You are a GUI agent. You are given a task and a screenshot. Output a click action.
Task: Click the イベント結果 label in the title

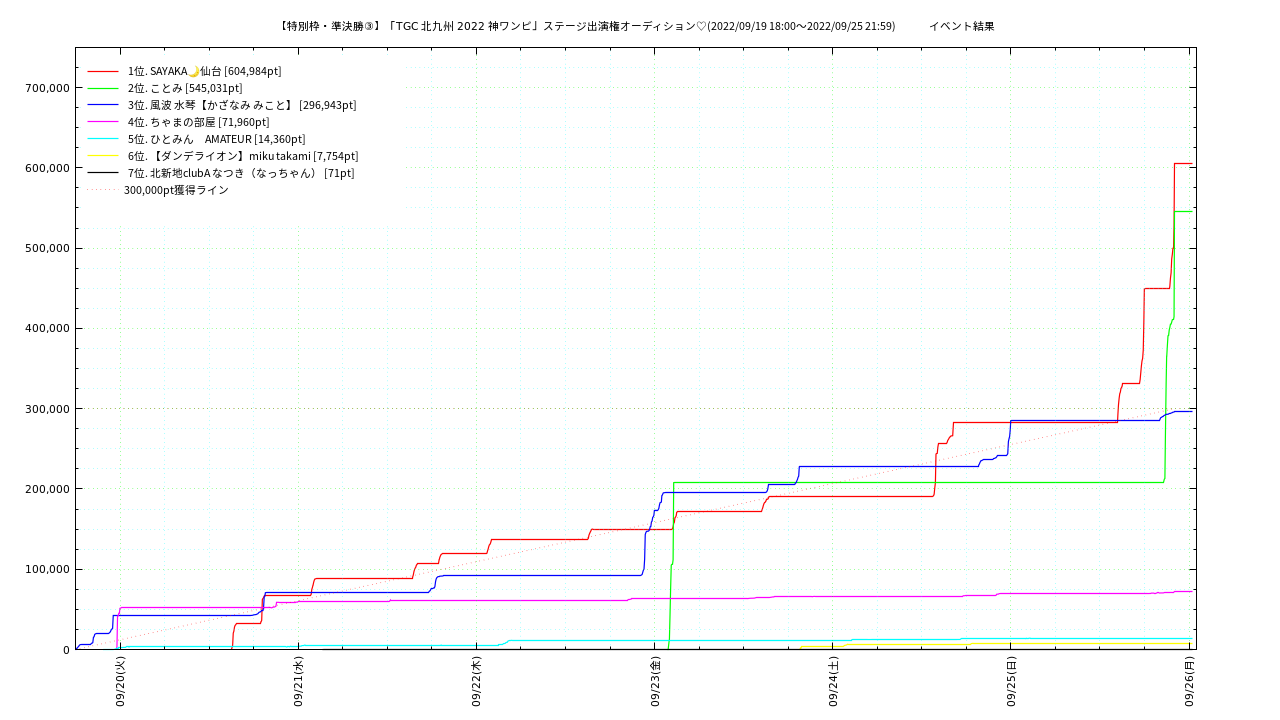(962, 26)
